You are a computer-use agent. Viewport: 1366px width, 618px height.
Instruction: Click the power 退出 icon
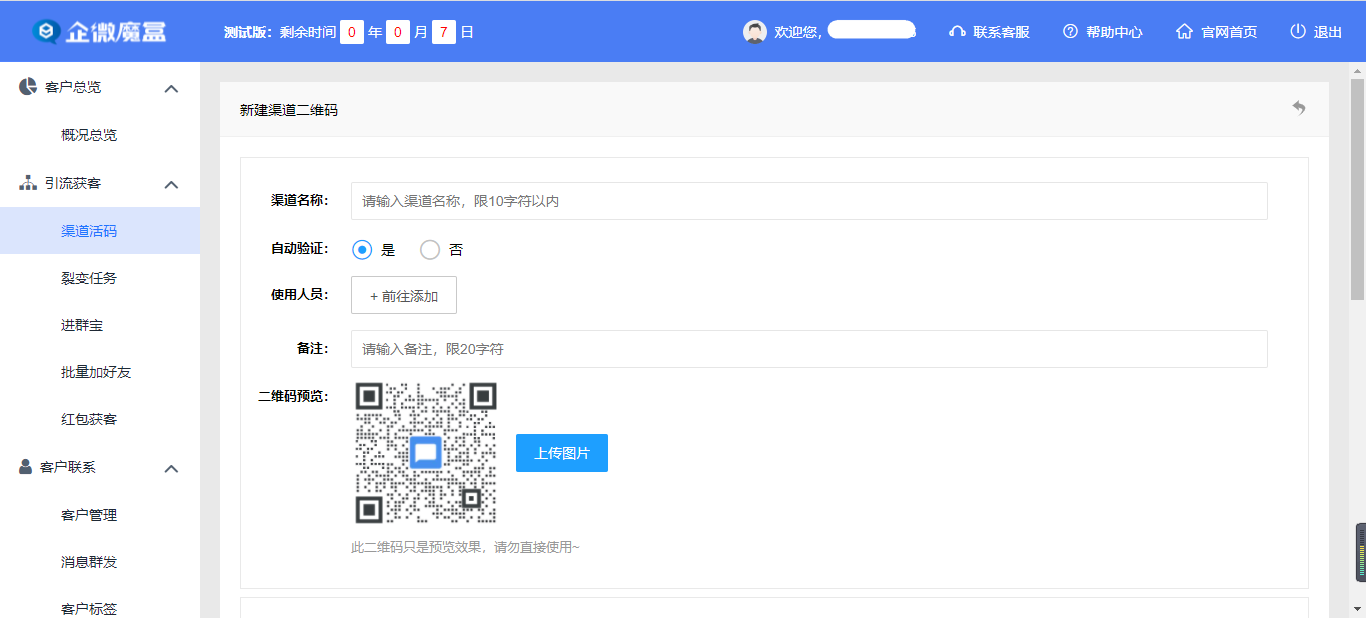pos(1298,32)
